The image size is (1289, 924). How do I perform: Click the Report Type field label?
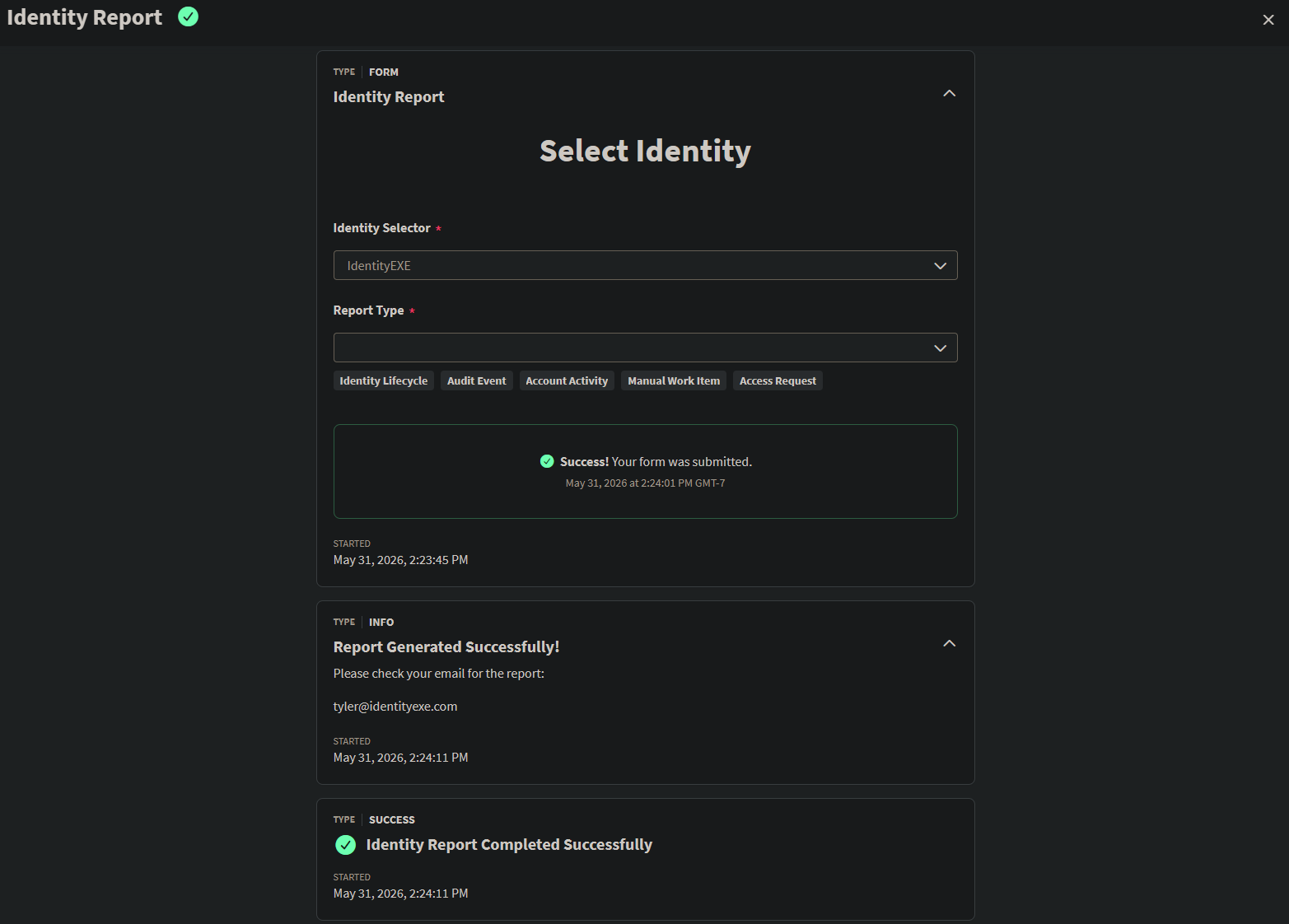(369, 310)
